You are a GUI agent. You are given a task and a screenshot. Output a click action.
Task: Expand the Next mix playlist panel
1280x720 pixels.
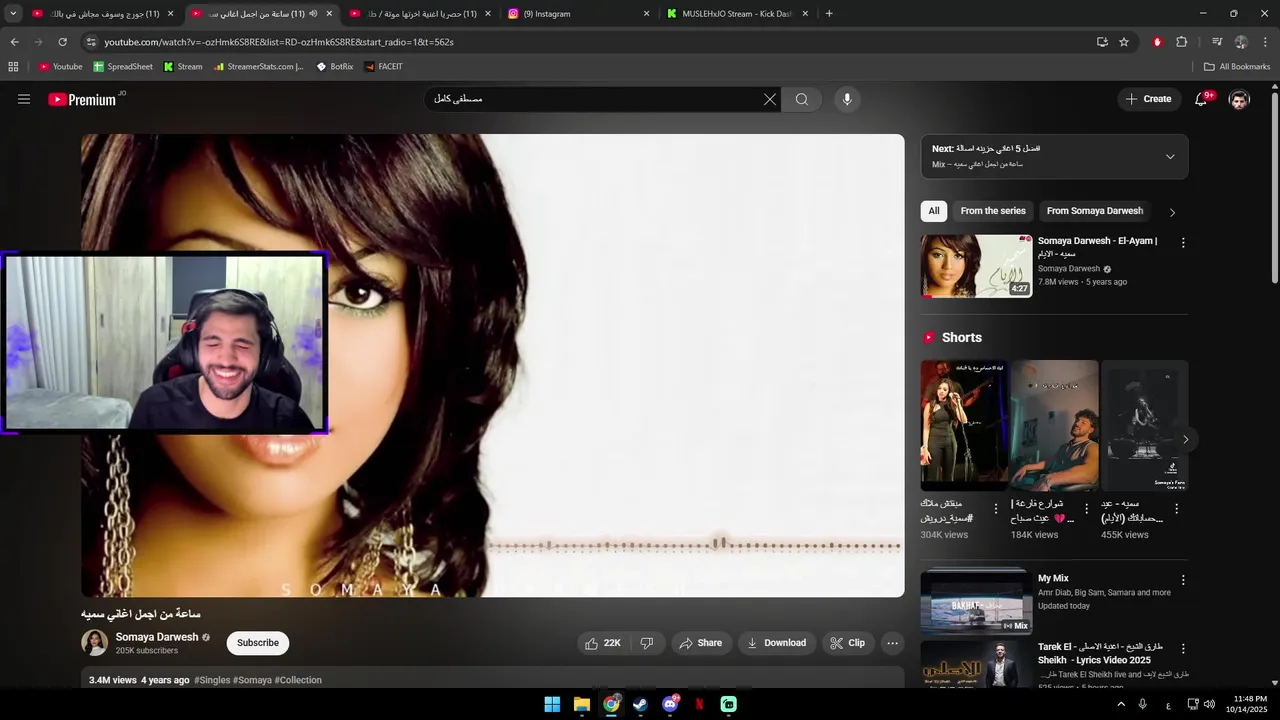coord(1170,156)
